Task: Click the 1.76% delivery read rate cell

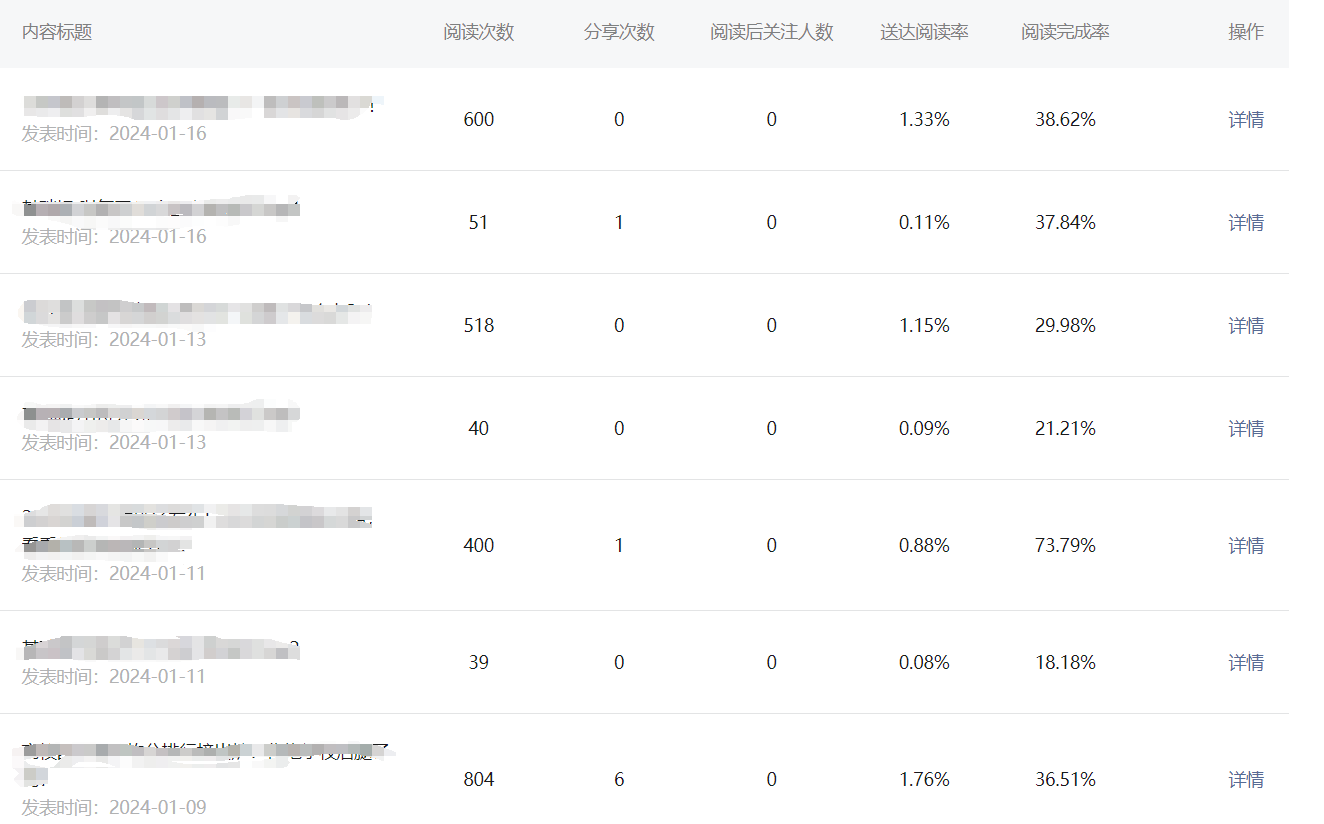Action: point(924,780)
